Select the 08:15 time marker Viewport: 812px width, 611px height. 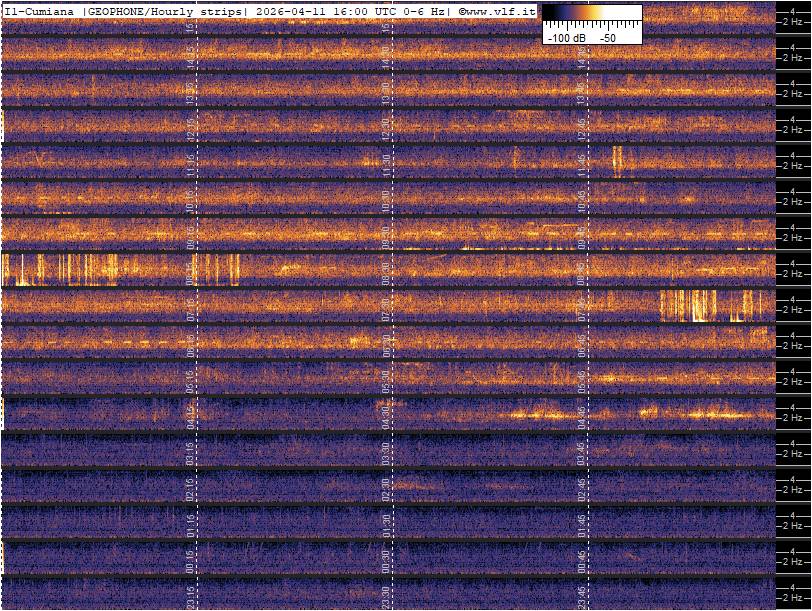tap(191, 272)
